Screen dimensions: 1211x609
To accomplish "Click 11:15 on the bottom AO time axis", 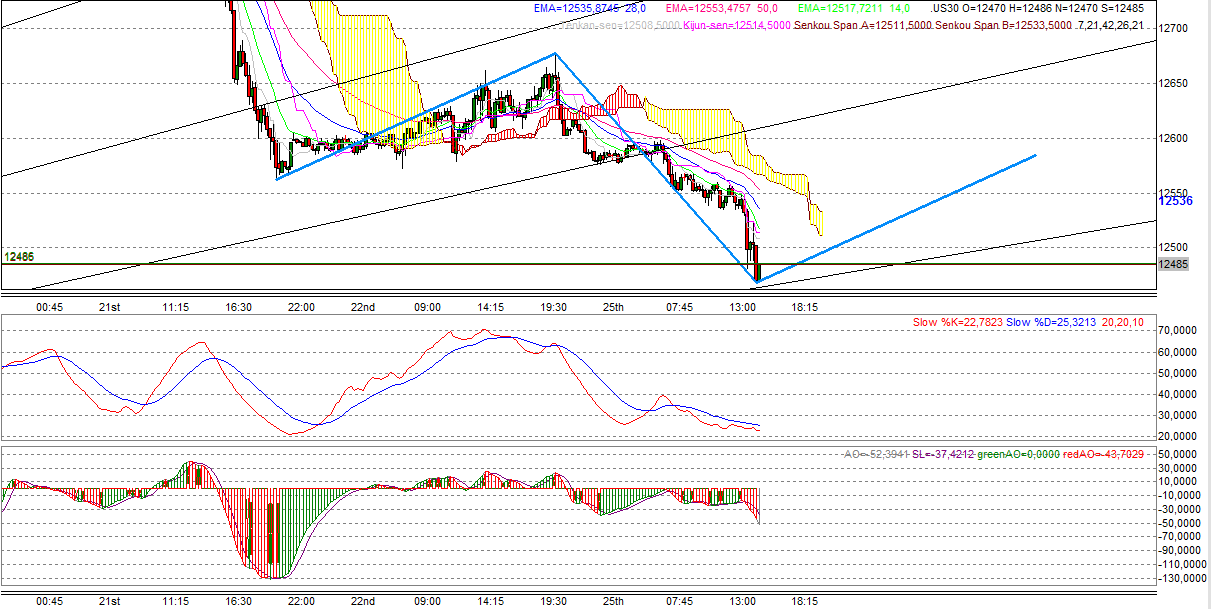I will [x=175, y=601].
